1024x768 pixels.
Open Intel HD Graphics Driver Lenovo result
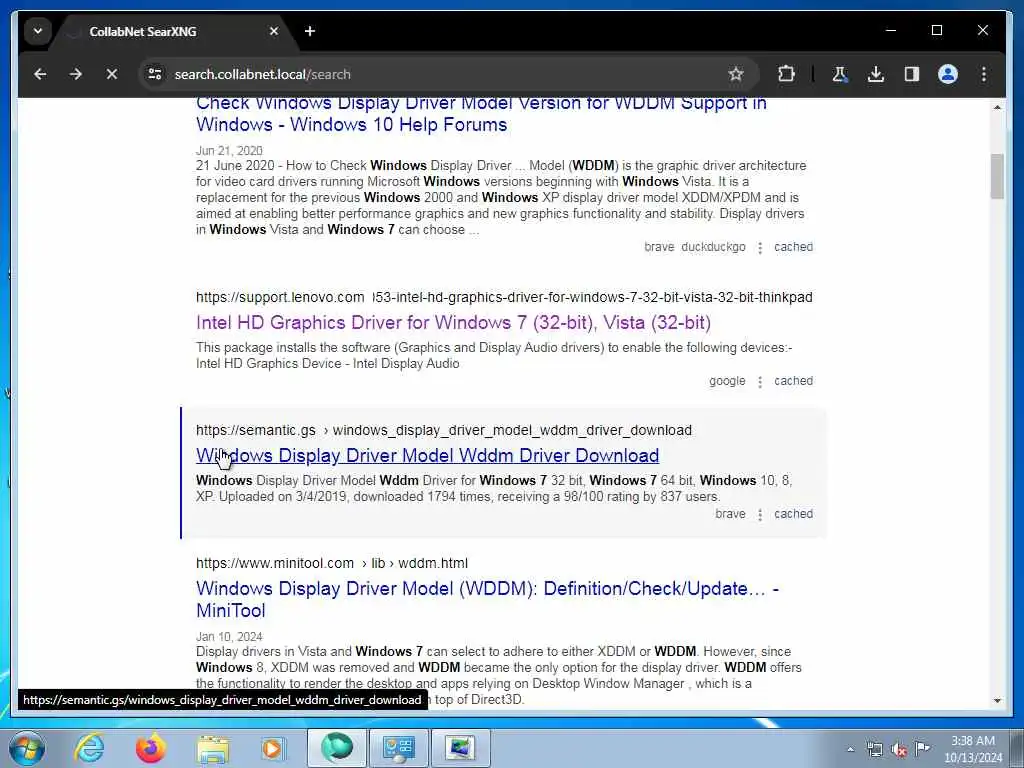(453, 322)
